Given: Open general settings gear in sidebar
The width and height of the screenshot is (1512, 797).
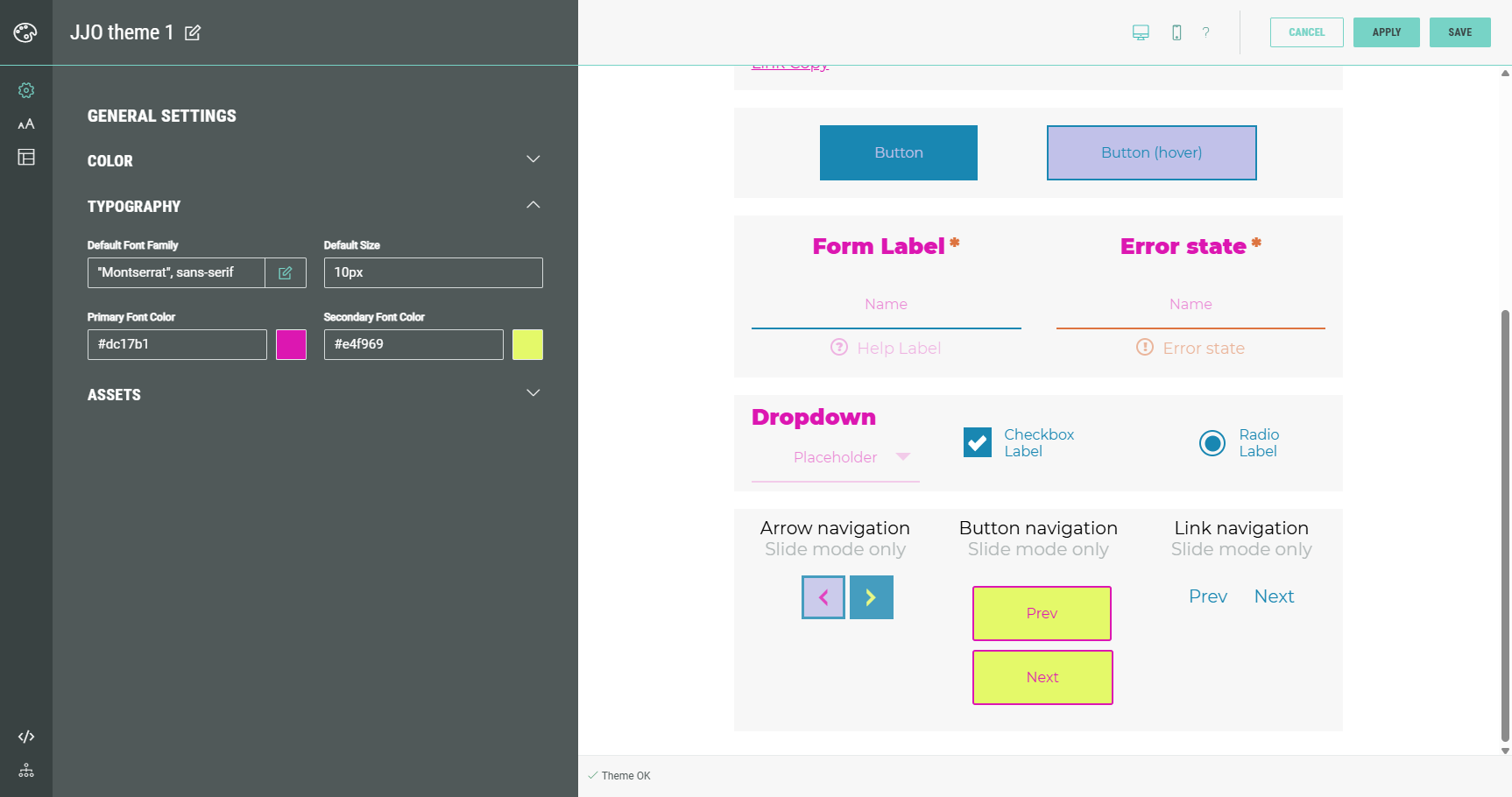Looking at the screenshot, I should coord(26,90).
